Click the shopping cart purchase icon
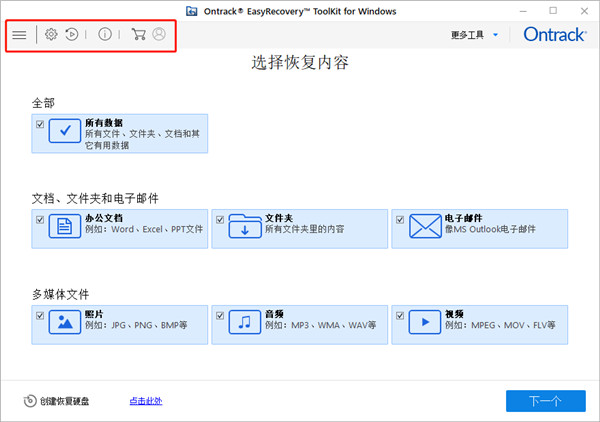This screenshot has width=600, height=422. coord(138,34)
